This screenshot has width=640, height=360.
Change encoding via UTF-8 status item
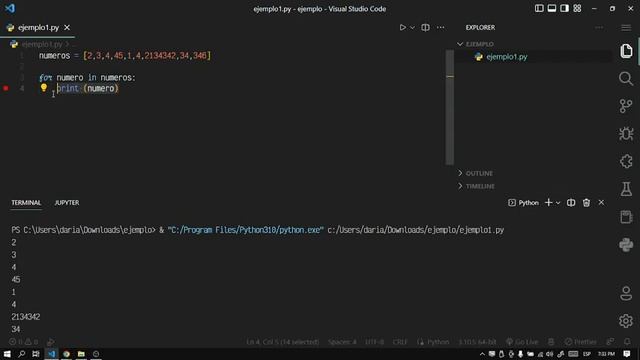click(374, 342)
